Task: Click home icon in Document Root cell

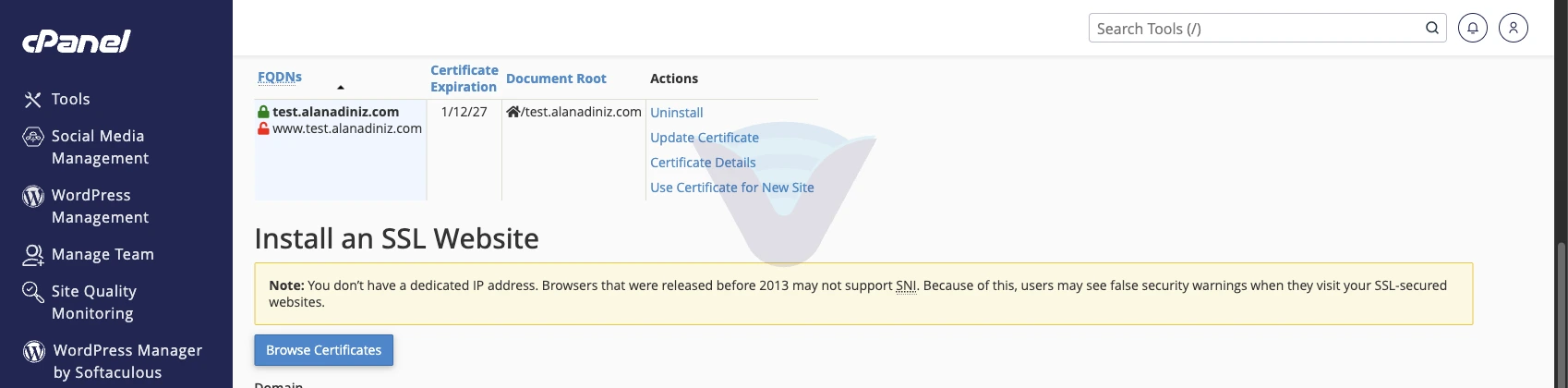Action: [513, 112]
